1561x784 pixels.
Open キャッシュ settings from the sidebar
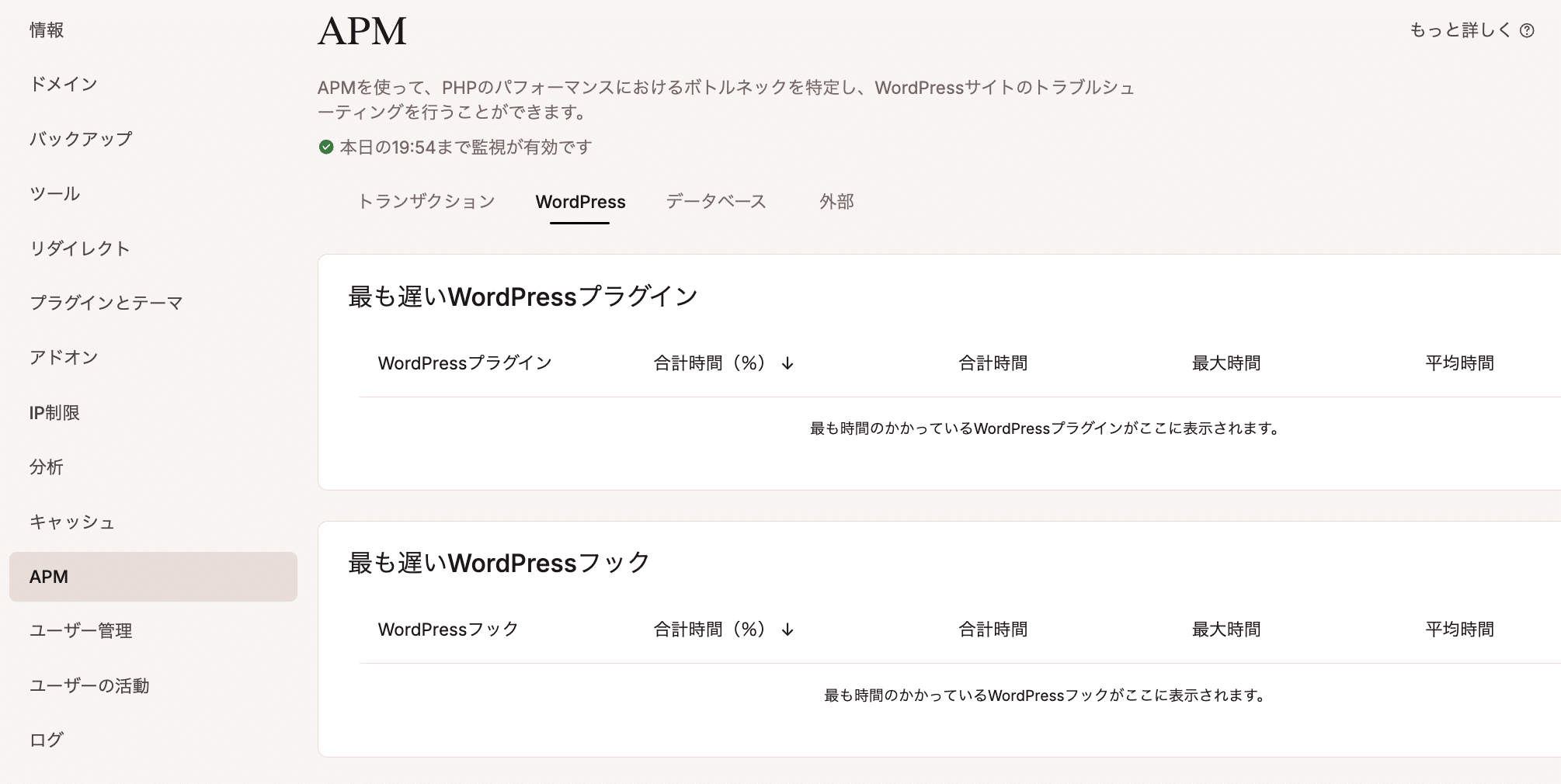pos(71,522)
